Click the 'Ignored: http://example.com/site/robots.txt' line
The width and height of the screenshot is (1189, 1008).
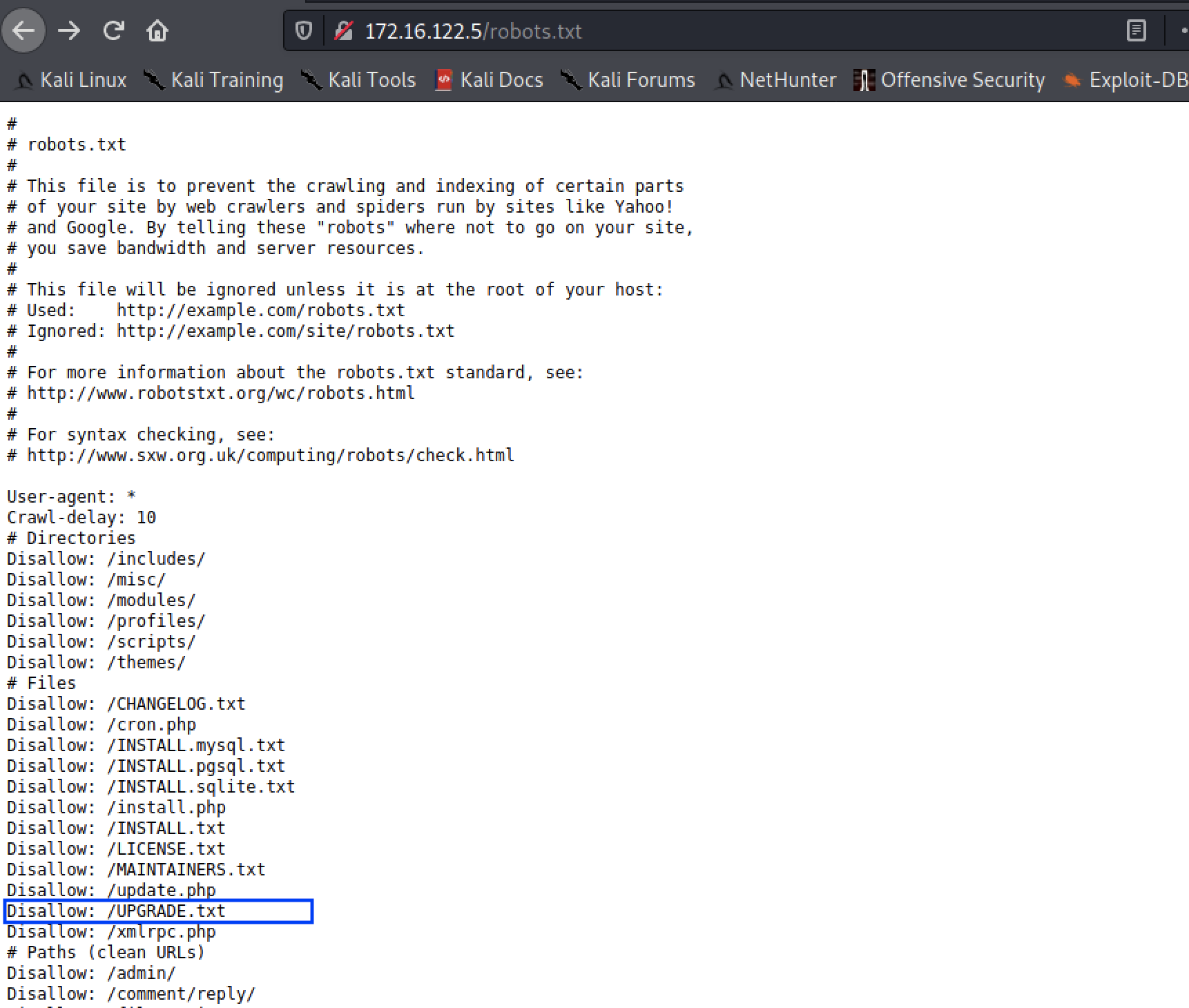231,331
